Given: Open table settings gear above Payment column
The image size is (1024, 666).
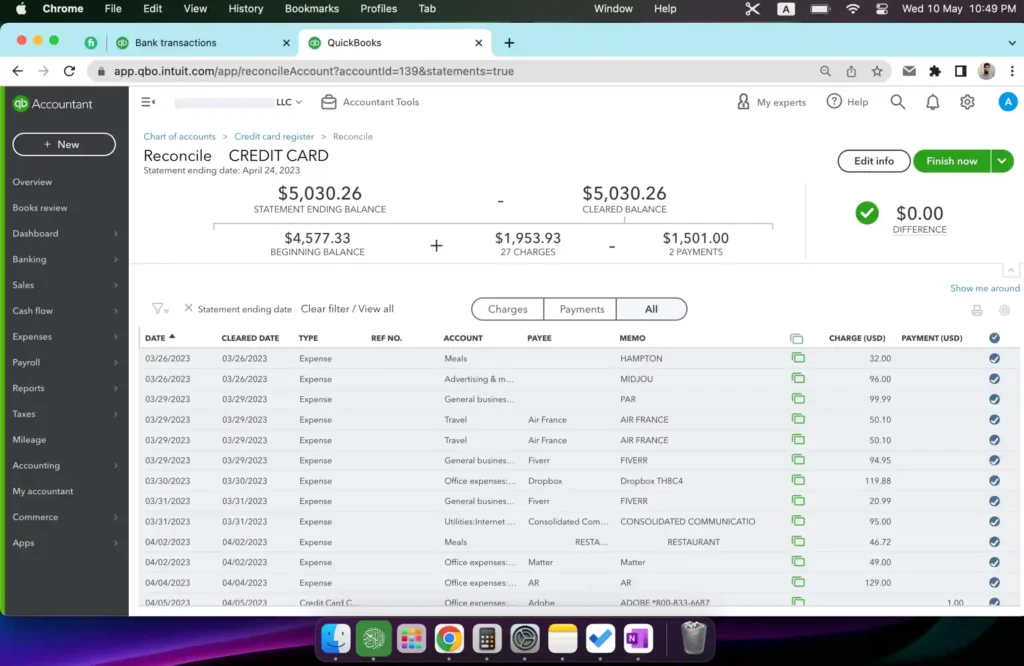Looking at the screenshot, I should [x=1004, y=310].
